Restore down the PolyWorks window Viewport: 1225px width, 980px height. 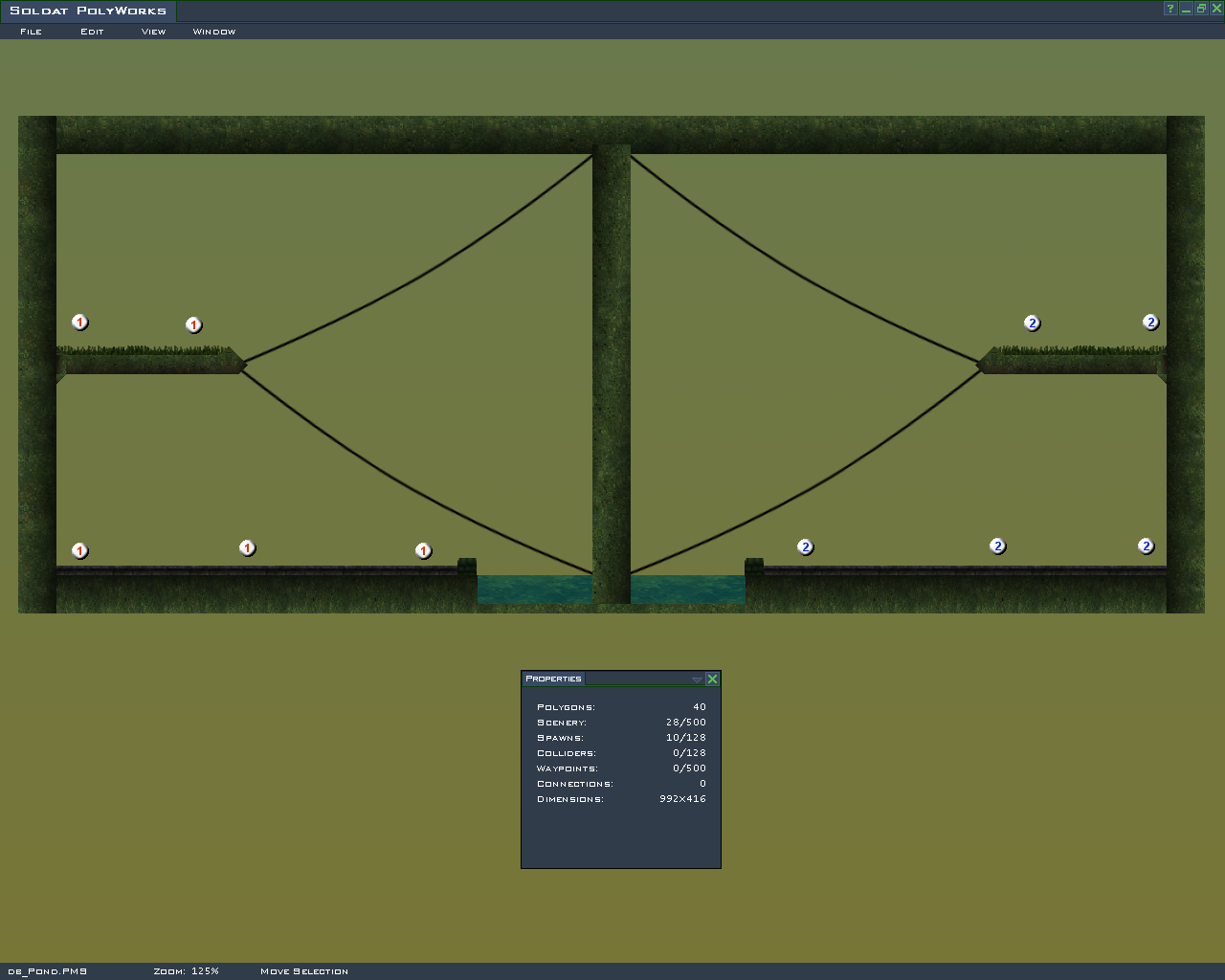(x=1201, y=9)
